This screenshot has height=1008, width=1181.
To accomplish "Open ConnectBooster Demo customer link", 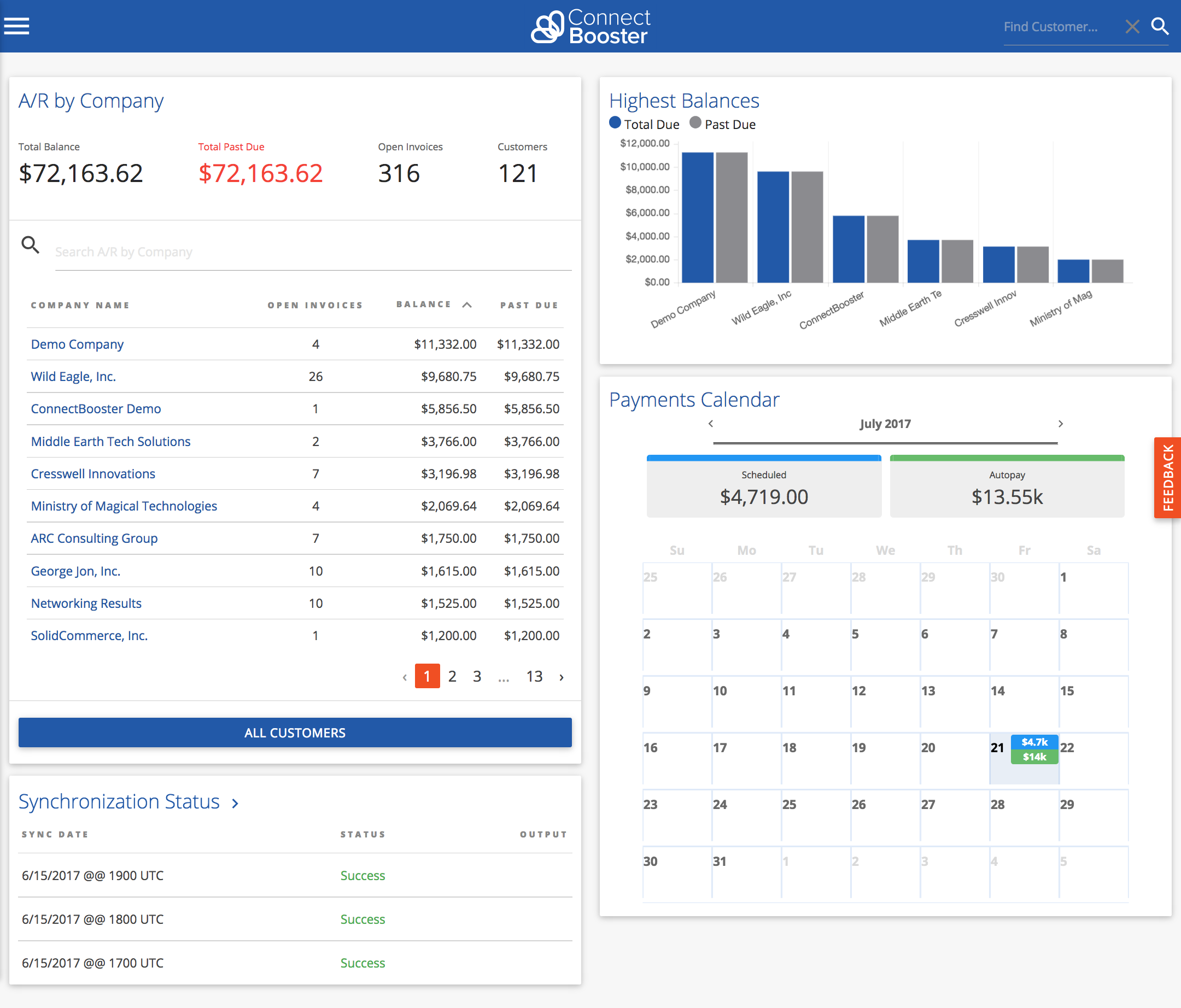I will (96, 409).
